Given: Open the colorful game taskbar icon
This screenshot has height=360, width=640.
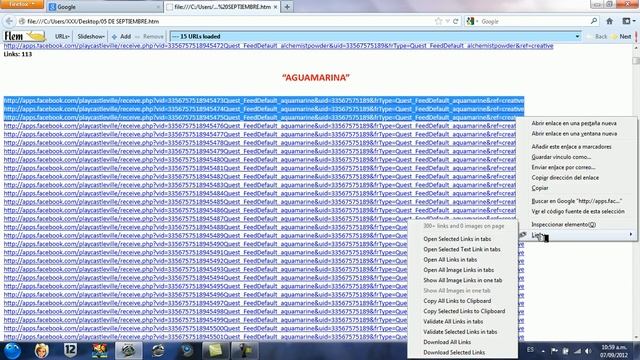Looking at the screenshot, I should point(99,351).
